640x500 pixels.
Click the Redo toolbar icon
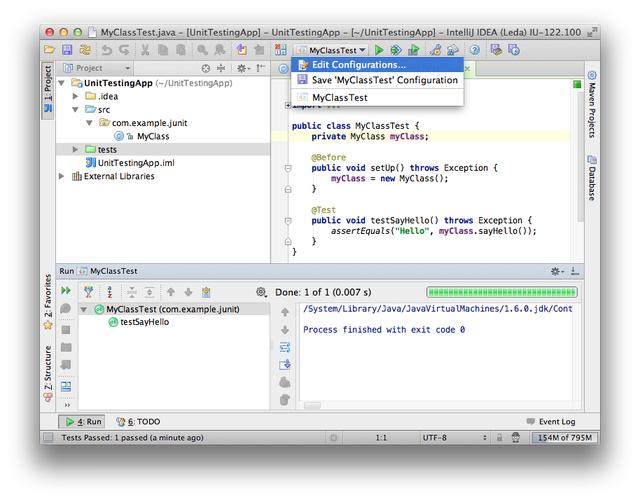(124, 50)
